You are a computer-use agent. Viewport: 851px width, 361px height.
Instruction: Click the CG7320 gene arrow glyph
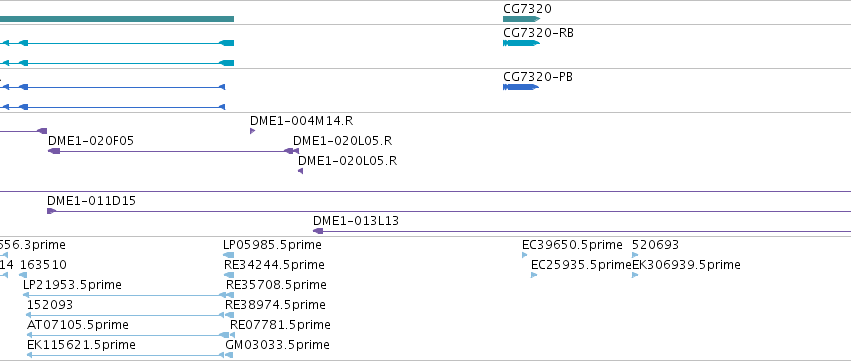(x=522, y=19)
